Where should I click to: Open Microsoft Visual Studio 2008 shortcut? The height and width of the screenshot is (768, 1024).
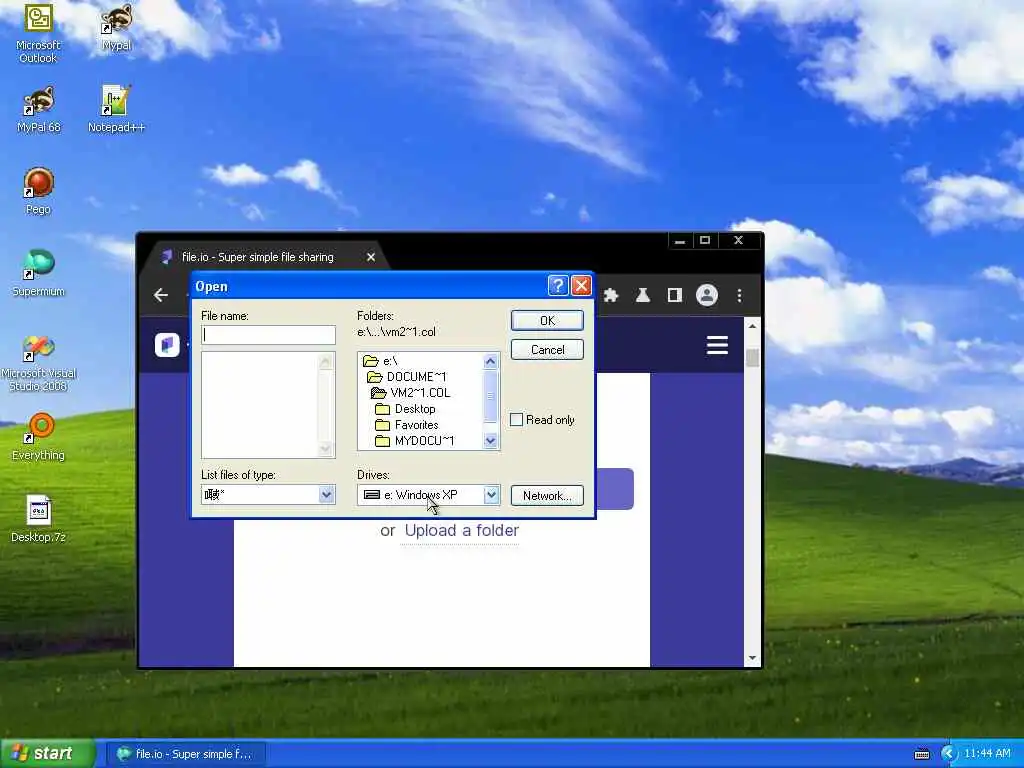[x=39, y=363]
